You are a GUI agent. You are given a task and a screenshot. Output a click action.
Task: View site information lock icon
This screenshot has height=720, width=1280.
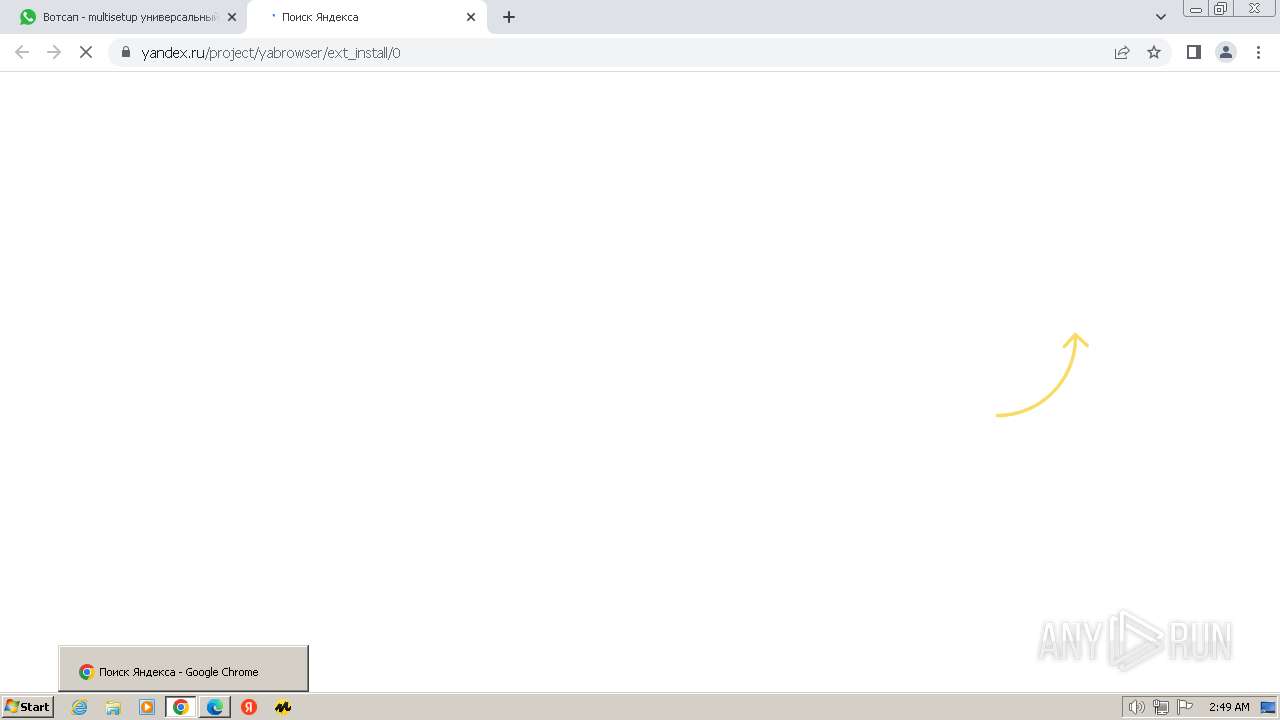pos(125,52)
